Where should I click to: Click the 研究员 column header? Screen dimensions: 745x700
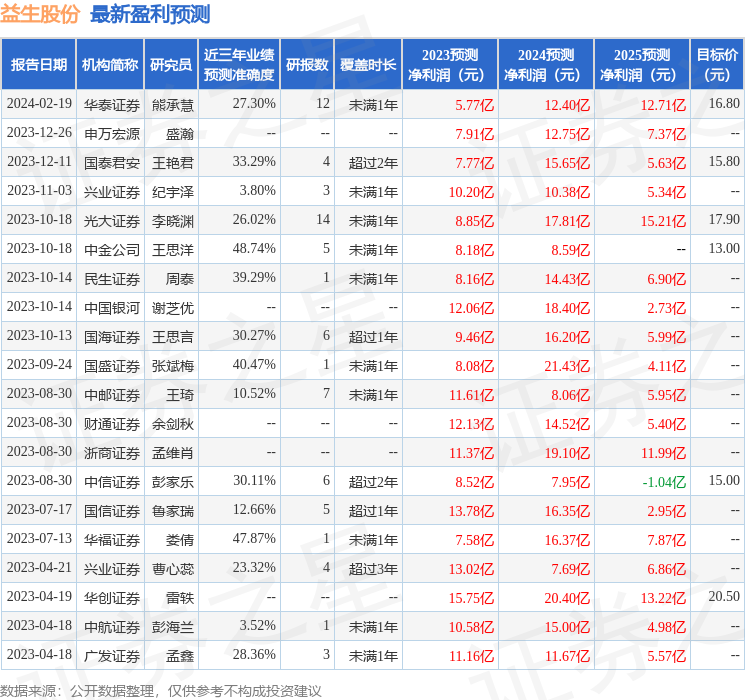(x=171, y=65)
